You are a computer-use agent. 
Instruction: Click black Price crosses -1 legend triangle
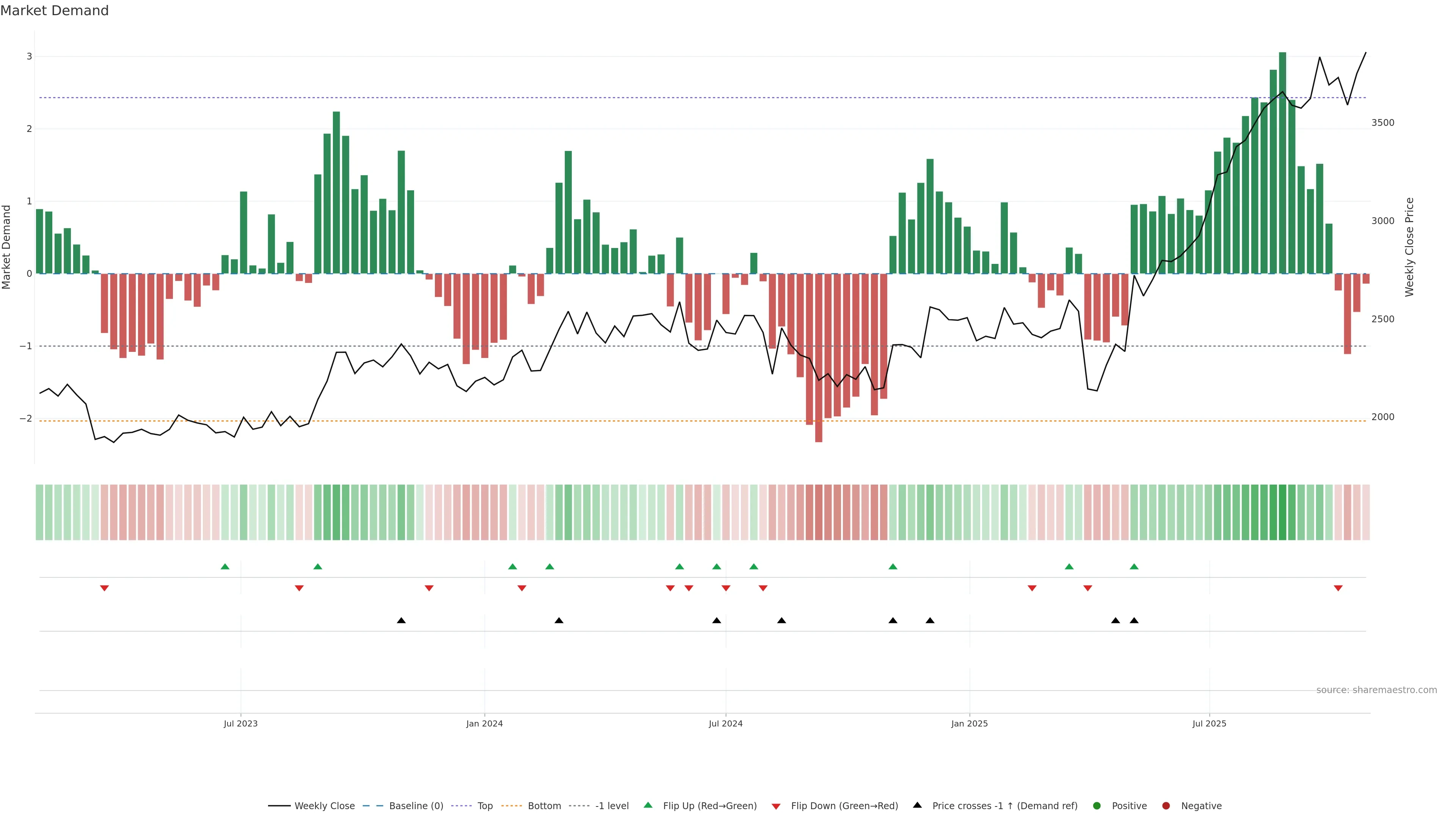tap(917, 805)
